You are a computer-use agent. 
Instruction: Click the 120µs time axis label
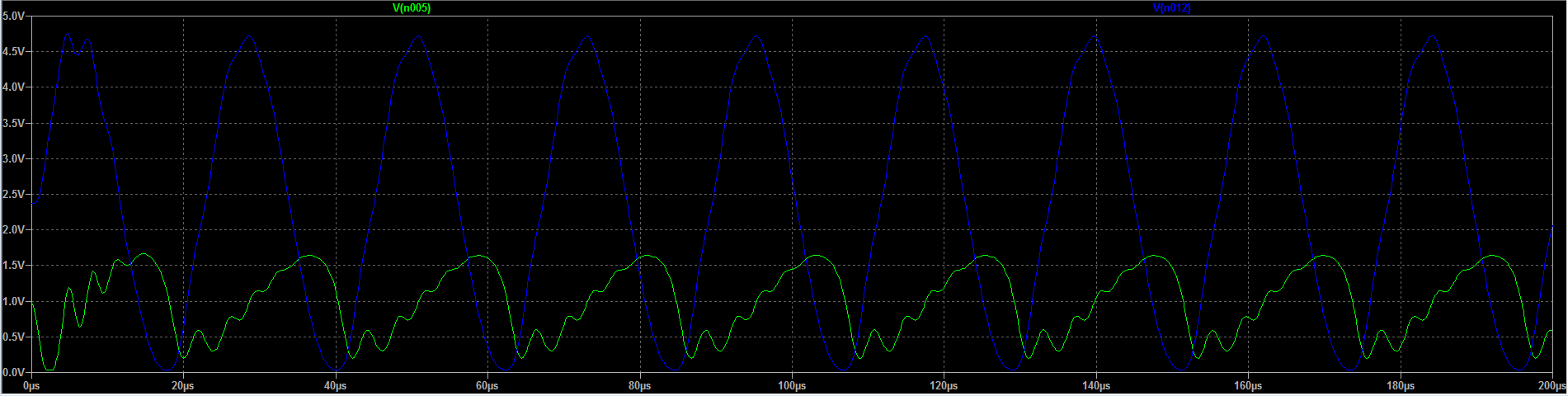(x=944, y=386)
